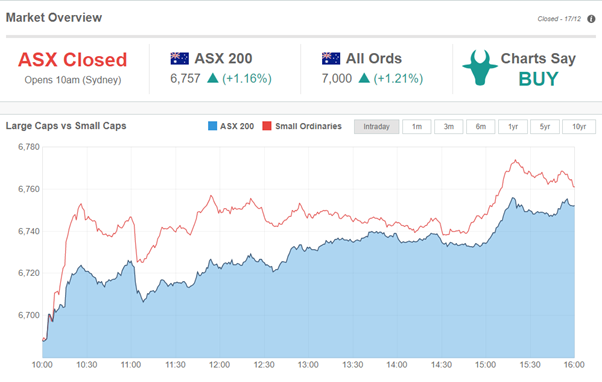Viewport: 602px width, 382px height.
Task: Toggle the blue ASX 200 legend swatch
Action: tap(212, 126)
